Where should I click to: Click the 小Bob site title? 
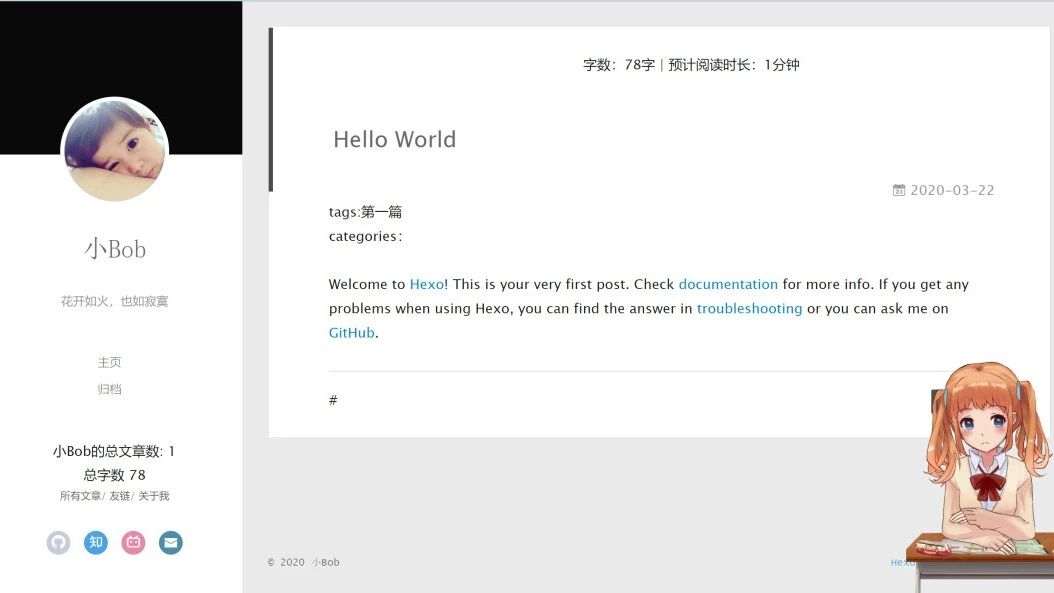(x=115, y=249)
